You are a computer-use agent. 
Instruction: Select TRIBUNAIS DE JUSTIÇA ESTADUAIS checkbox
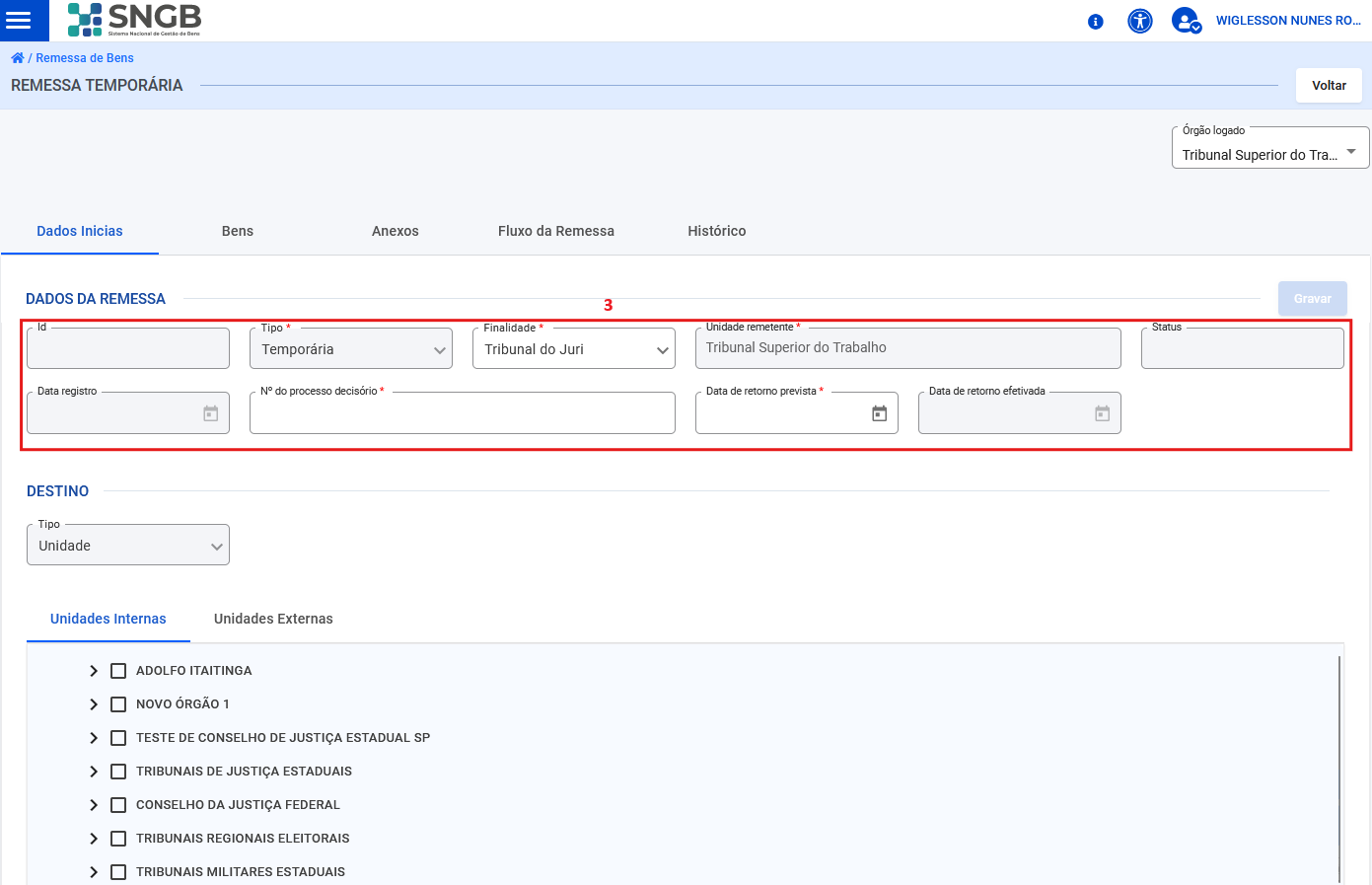click(118, 772)
